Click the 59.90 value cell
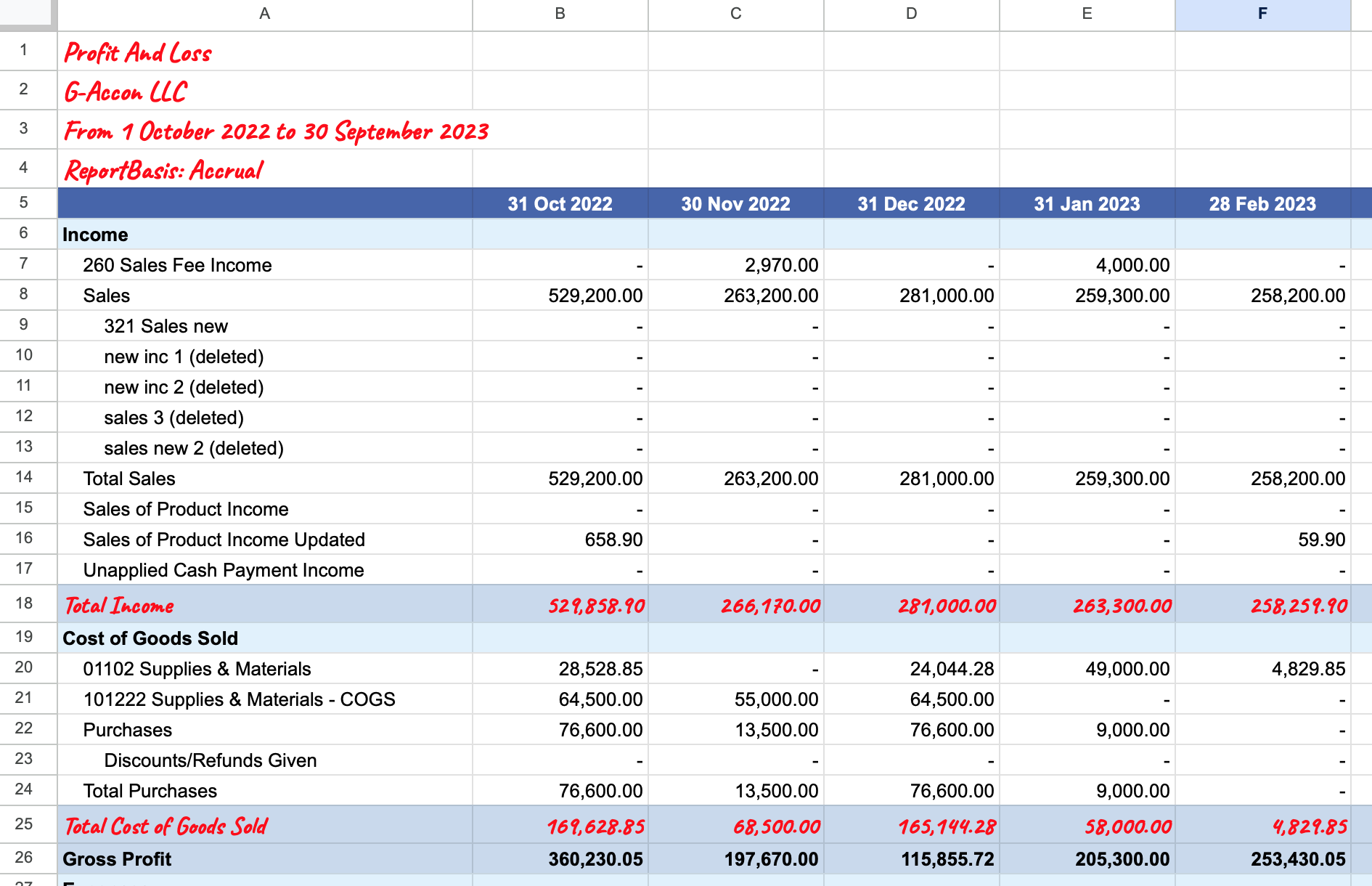Image resolution: width=1372 pixels, height=886 pixels. [x=1263, y=540]
